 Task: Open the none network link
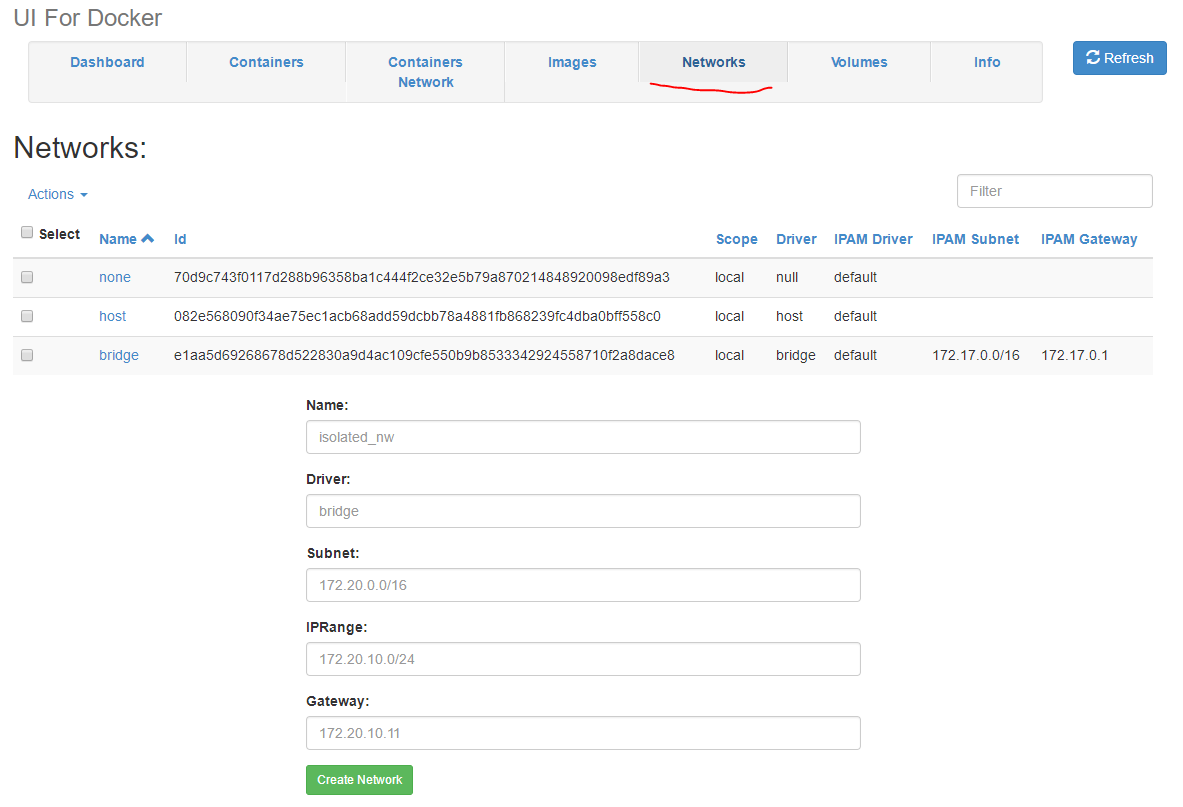(x=115, y=278)
